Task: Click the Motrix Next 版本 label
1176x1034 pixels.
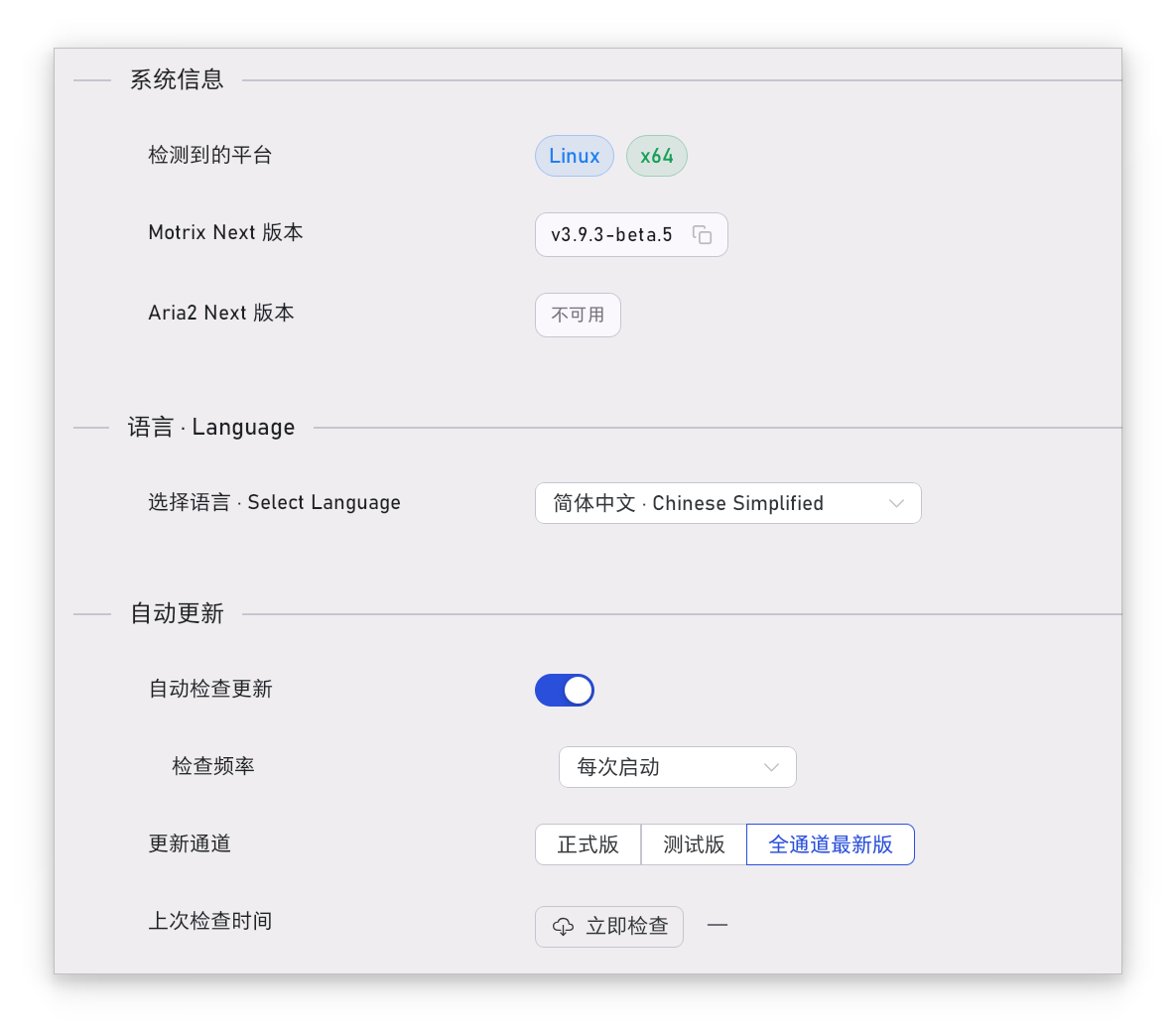Action: click(x=225, y=232)
